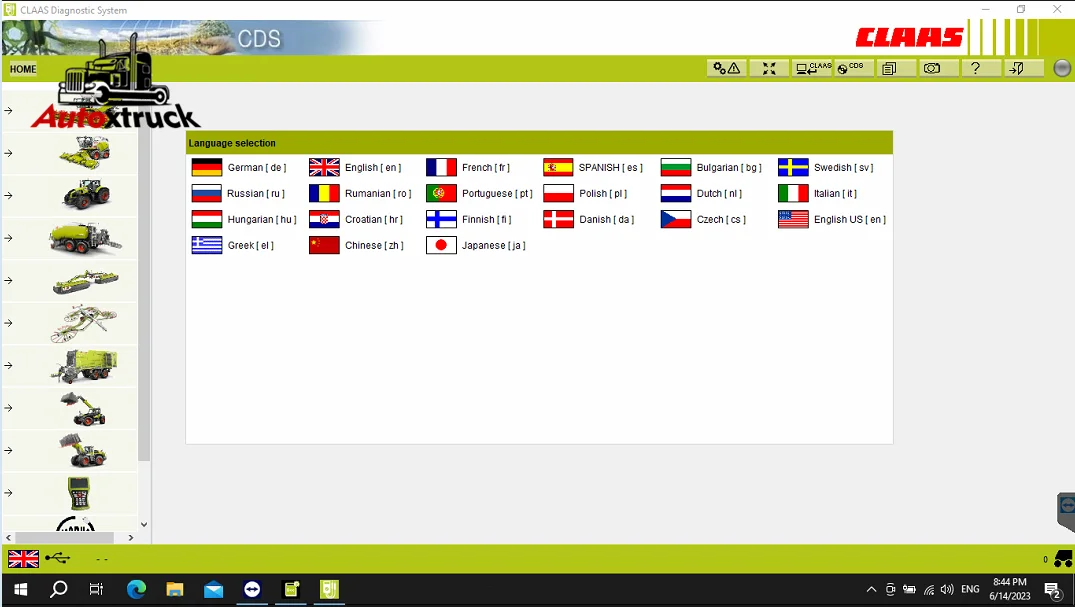
Task: Select the green tractor machine
Action: point(86,195)
